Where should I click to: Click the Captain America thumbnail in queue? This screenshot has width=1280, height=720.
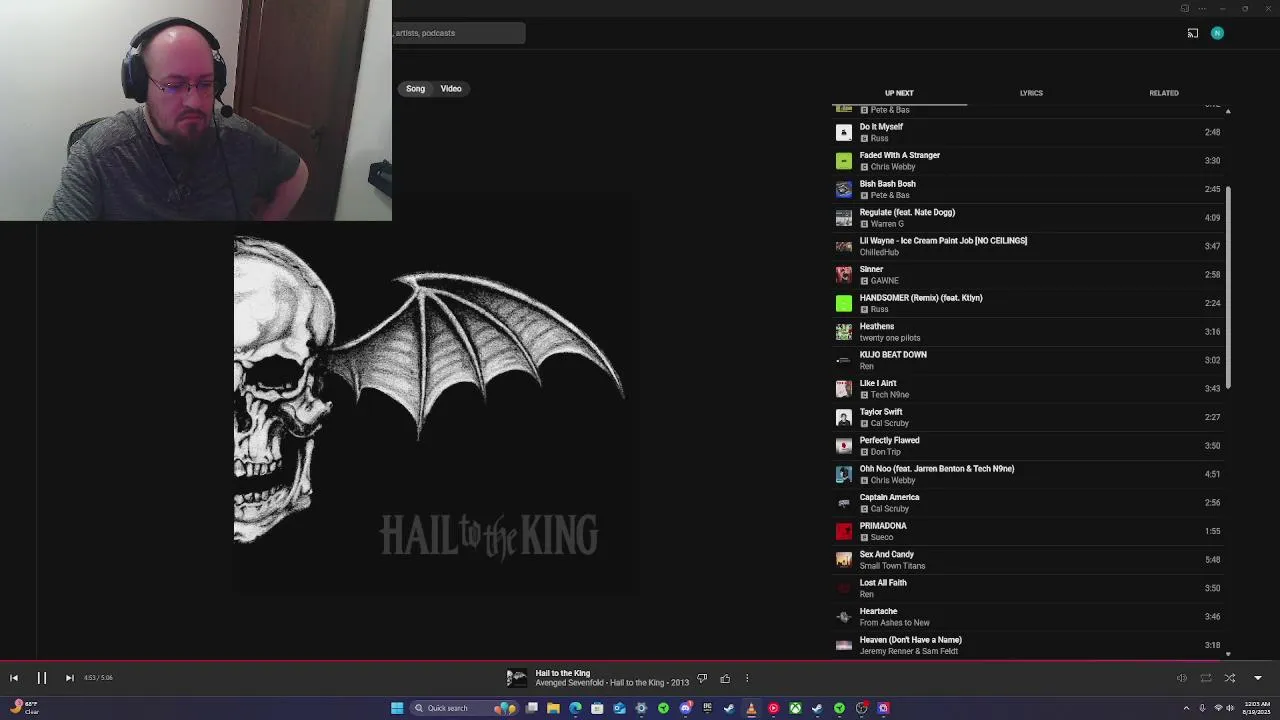pos(844,503)
